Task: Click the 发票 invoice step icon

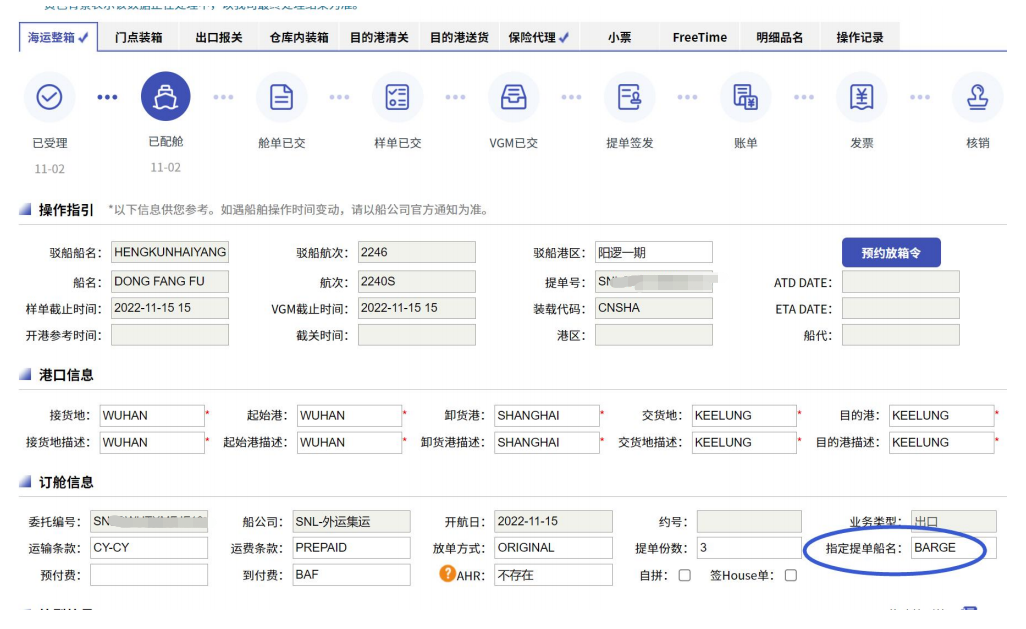Action: pyautogui.click(x=862, y=97)
